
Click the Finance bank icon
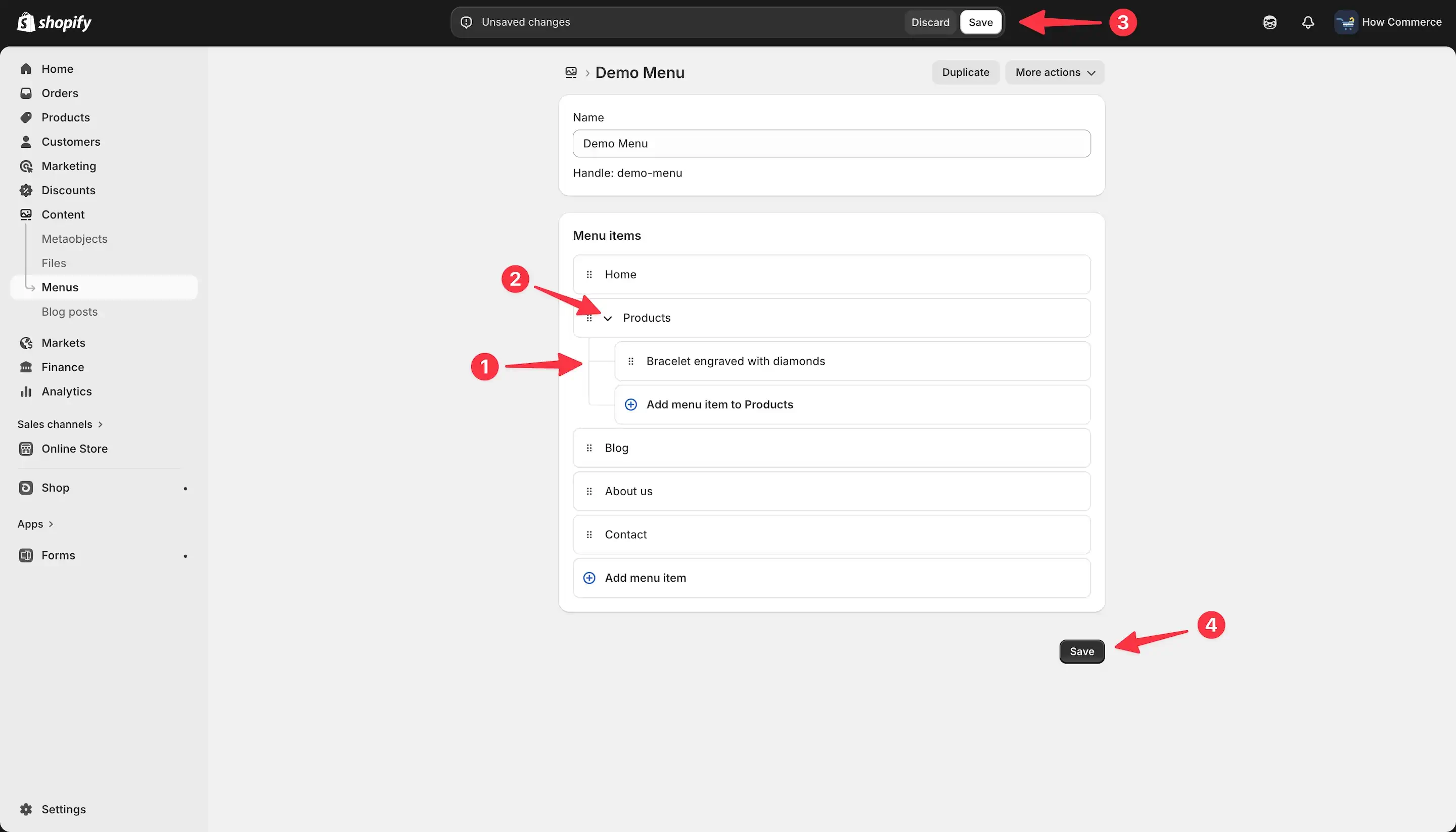(26, 367)
